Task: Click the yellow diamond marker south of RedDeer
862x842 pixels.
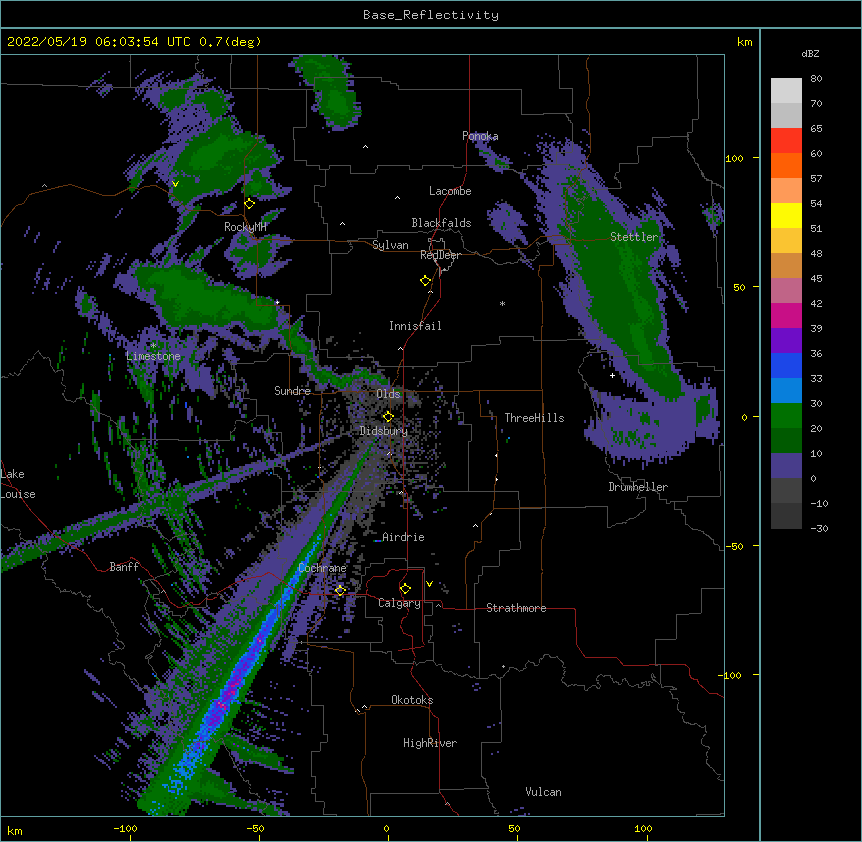Action: coord(426,281)
